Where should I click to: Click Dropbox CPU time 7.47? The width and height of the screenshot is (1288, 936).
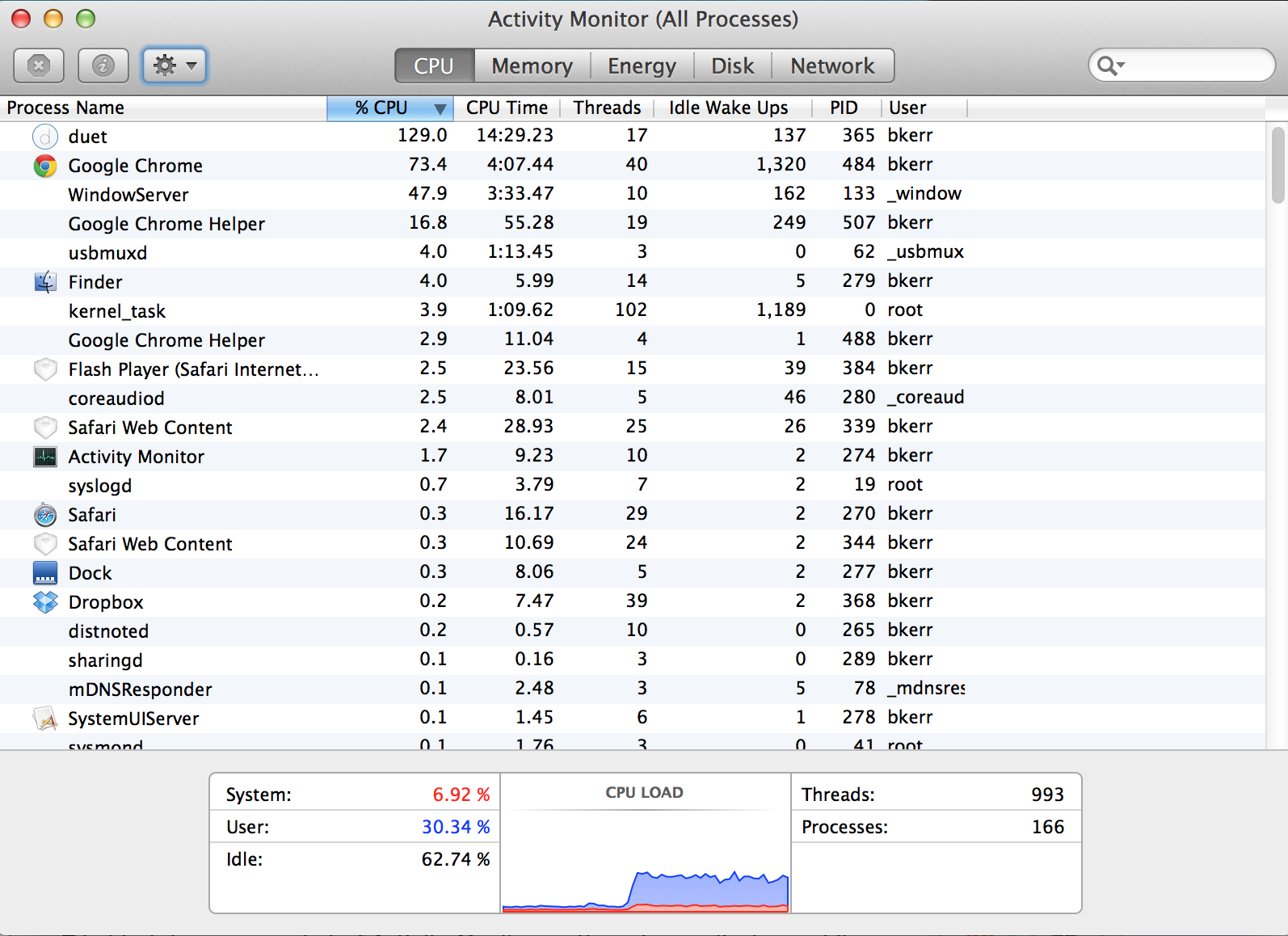pyautogui.click(x=534, y=601)
